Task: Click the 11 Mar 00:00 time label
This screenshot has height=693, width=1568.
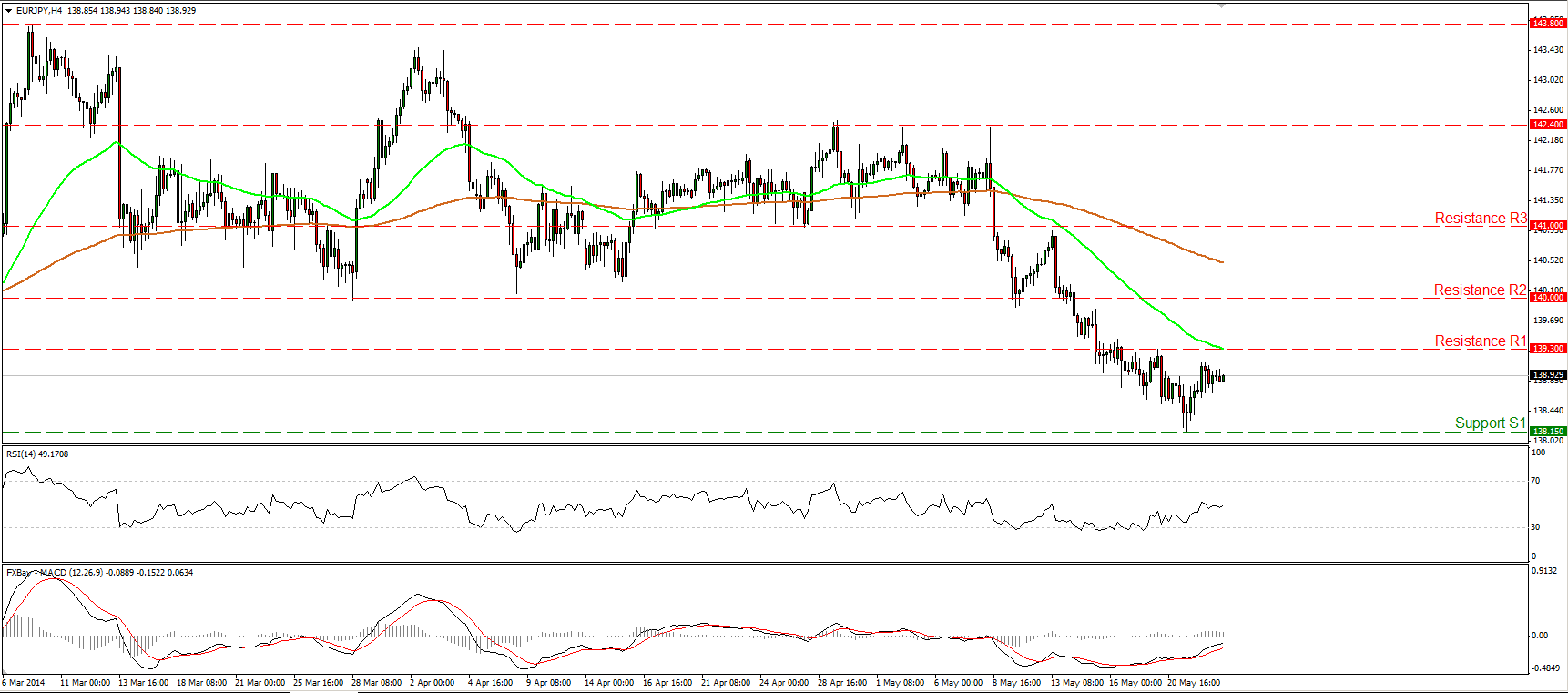Action: (x=86, y=682)
